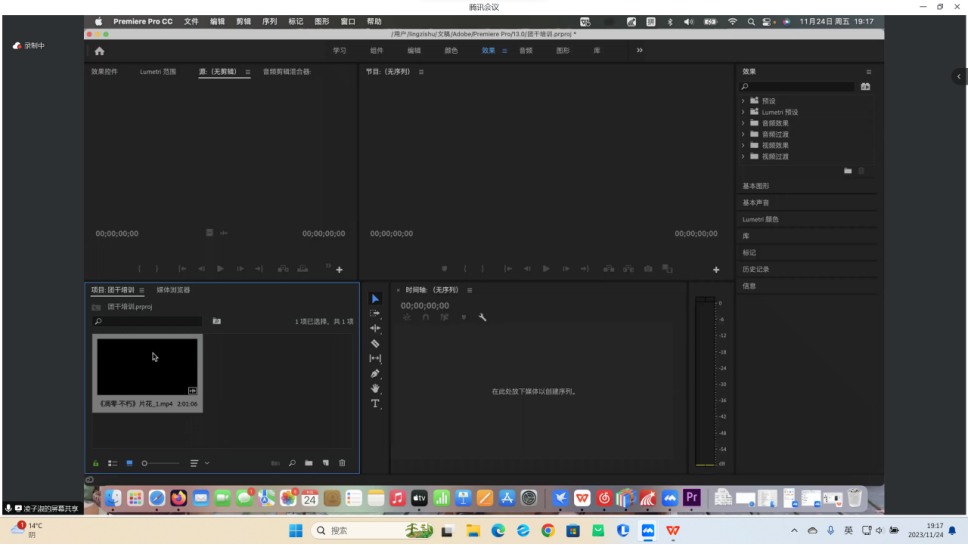The image size is (968, 545).
Task: Click the Find magnifier icon at project panel bottom
Action: [x=292, y=463]
